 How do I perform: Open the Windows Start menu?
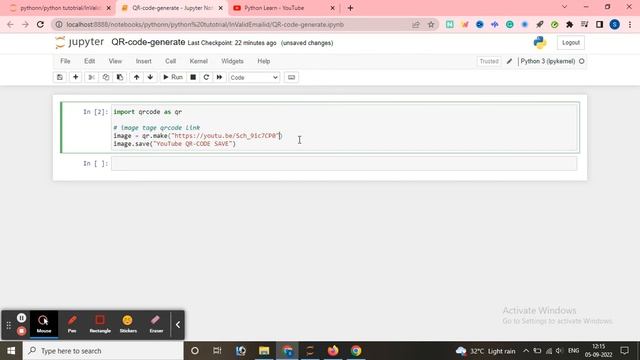(x=11, y=351)
